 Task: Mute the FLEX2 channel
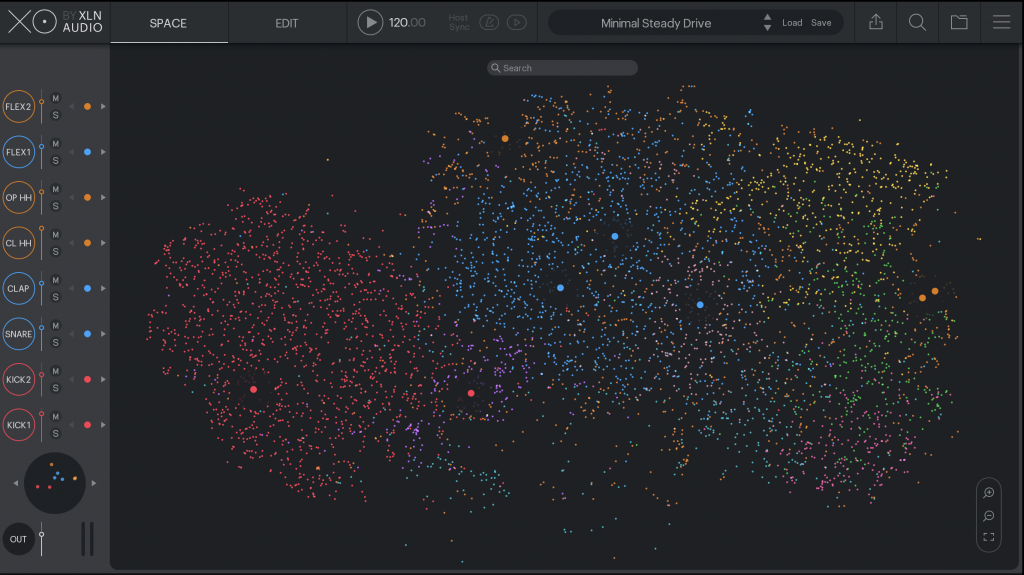(56, 99)
